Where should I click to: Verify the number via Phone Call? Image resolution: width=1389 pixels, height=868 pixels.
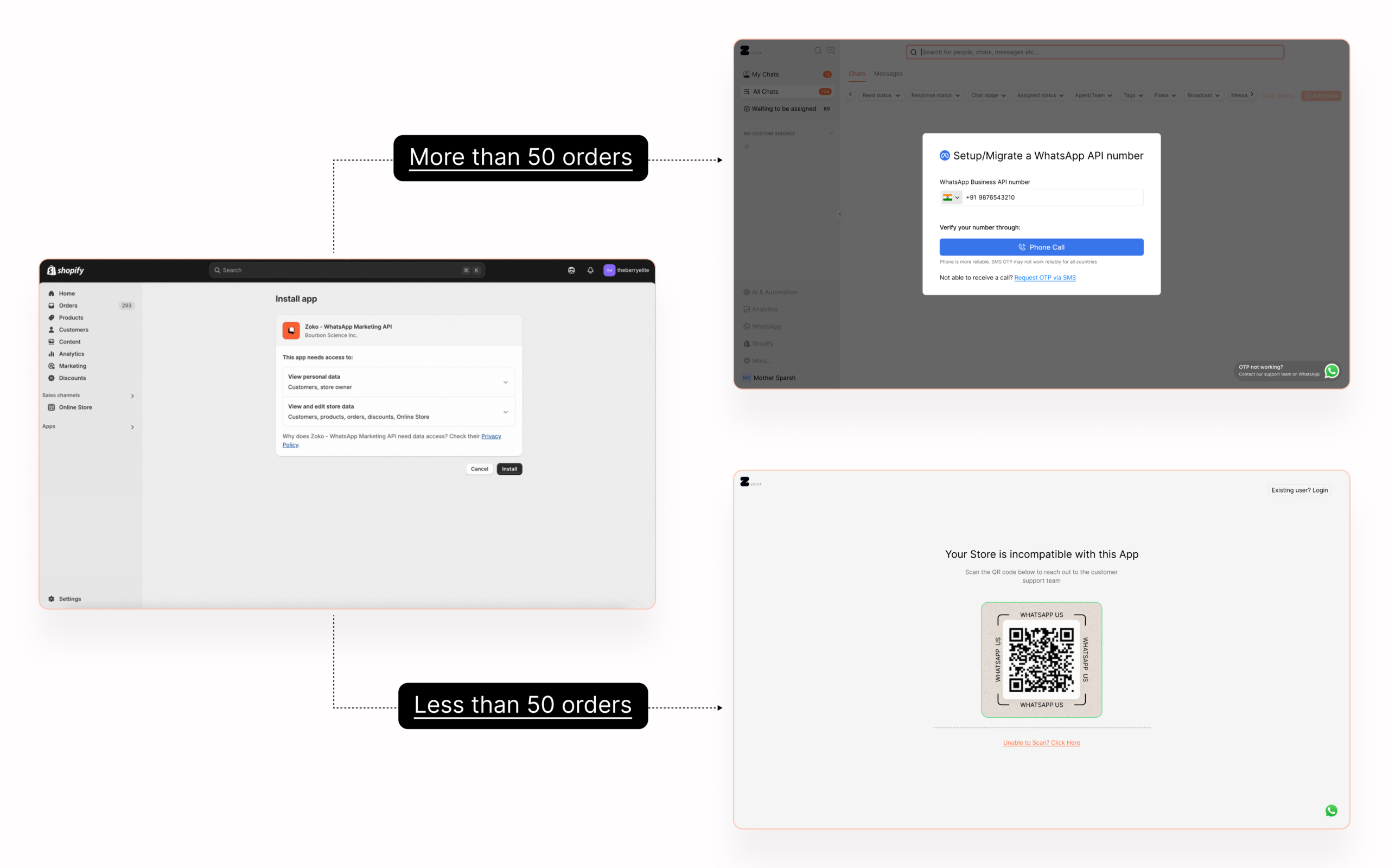[1041, 247]
